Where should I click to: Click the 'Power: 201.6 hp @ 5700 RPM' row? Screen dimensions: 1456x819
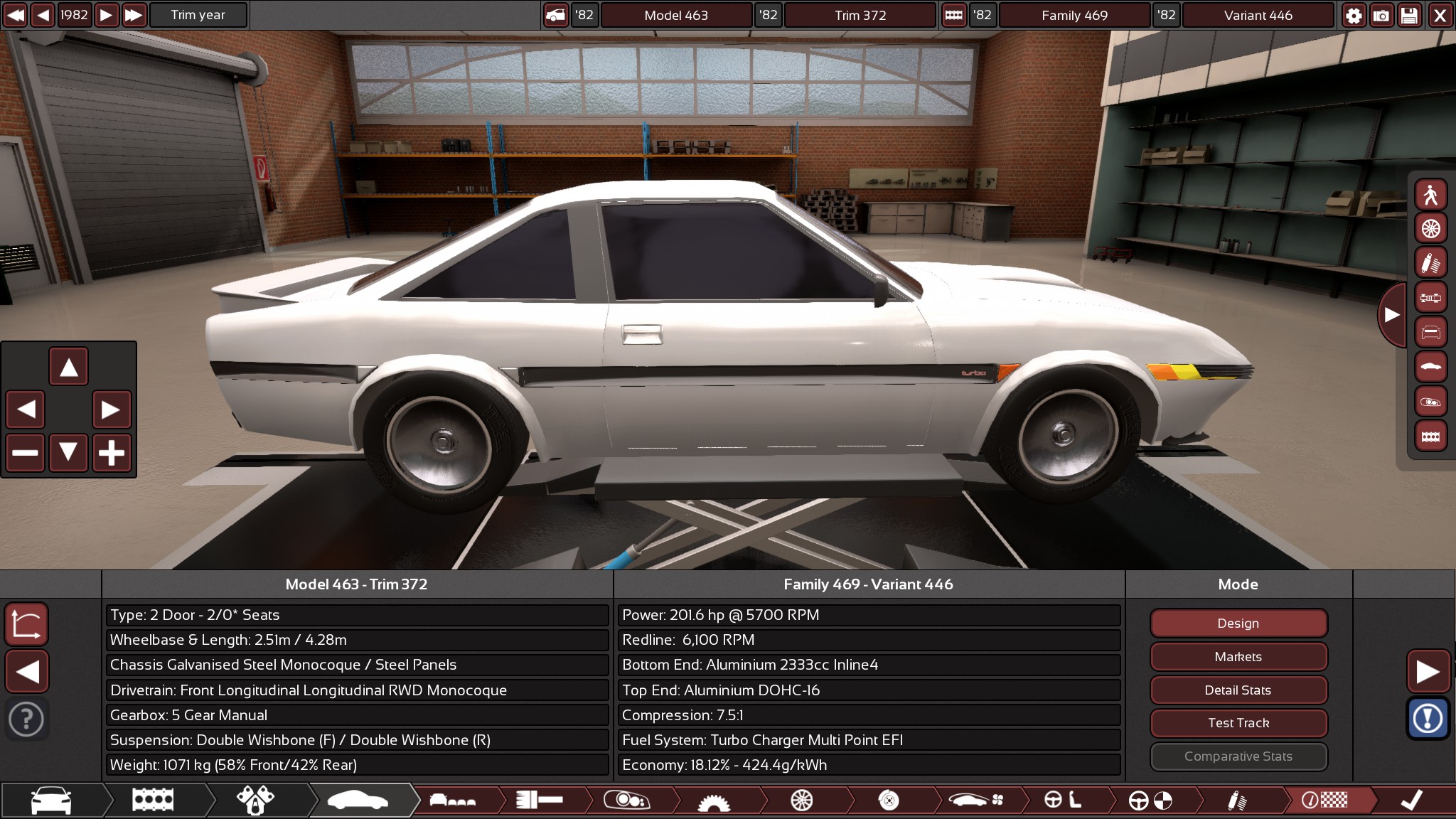point(869,615)
